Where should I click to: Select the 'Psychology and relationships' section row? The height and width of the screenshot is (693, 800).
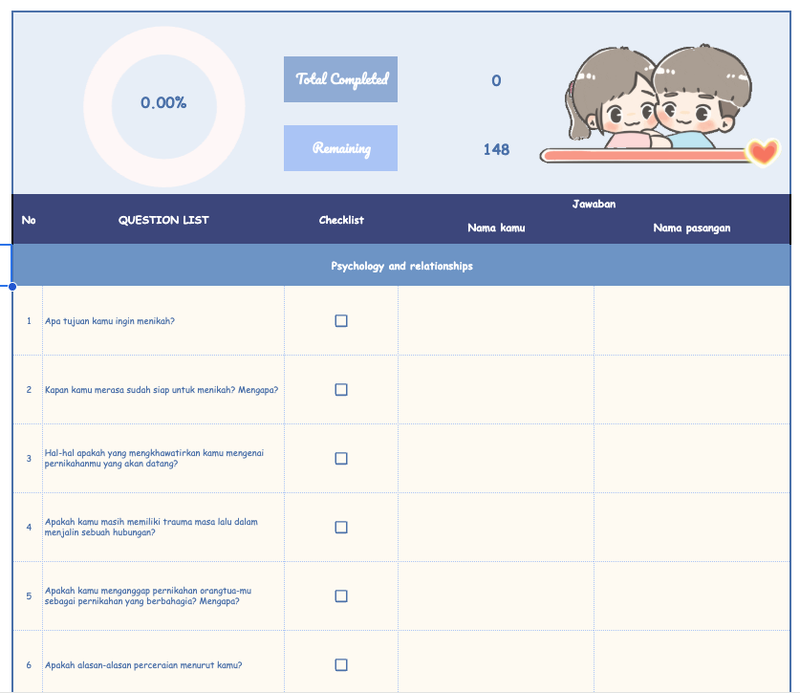[x=402, y=265]
